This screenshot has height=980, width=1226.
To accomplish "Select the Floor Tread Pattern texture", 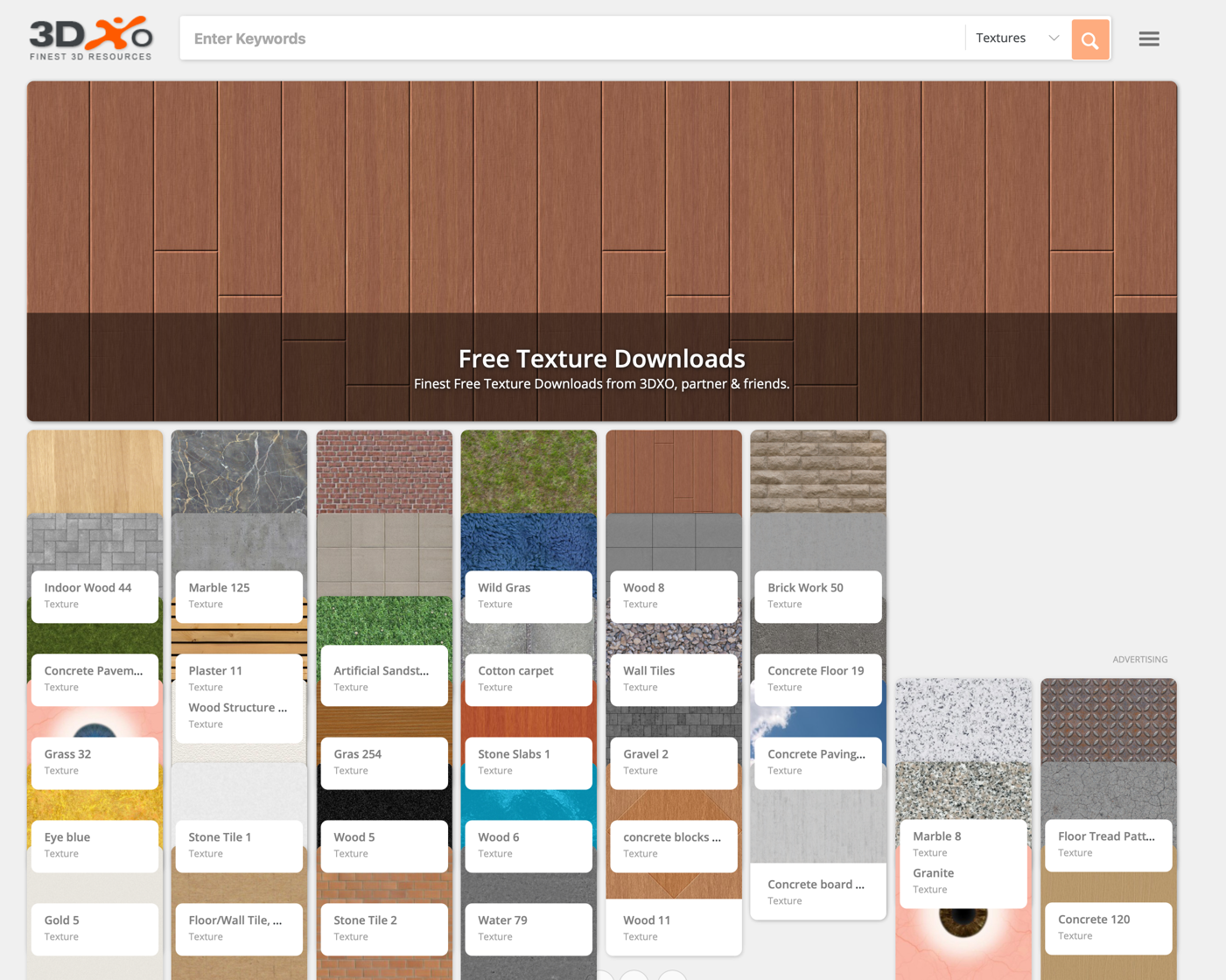I will (x=1108, y=843).
